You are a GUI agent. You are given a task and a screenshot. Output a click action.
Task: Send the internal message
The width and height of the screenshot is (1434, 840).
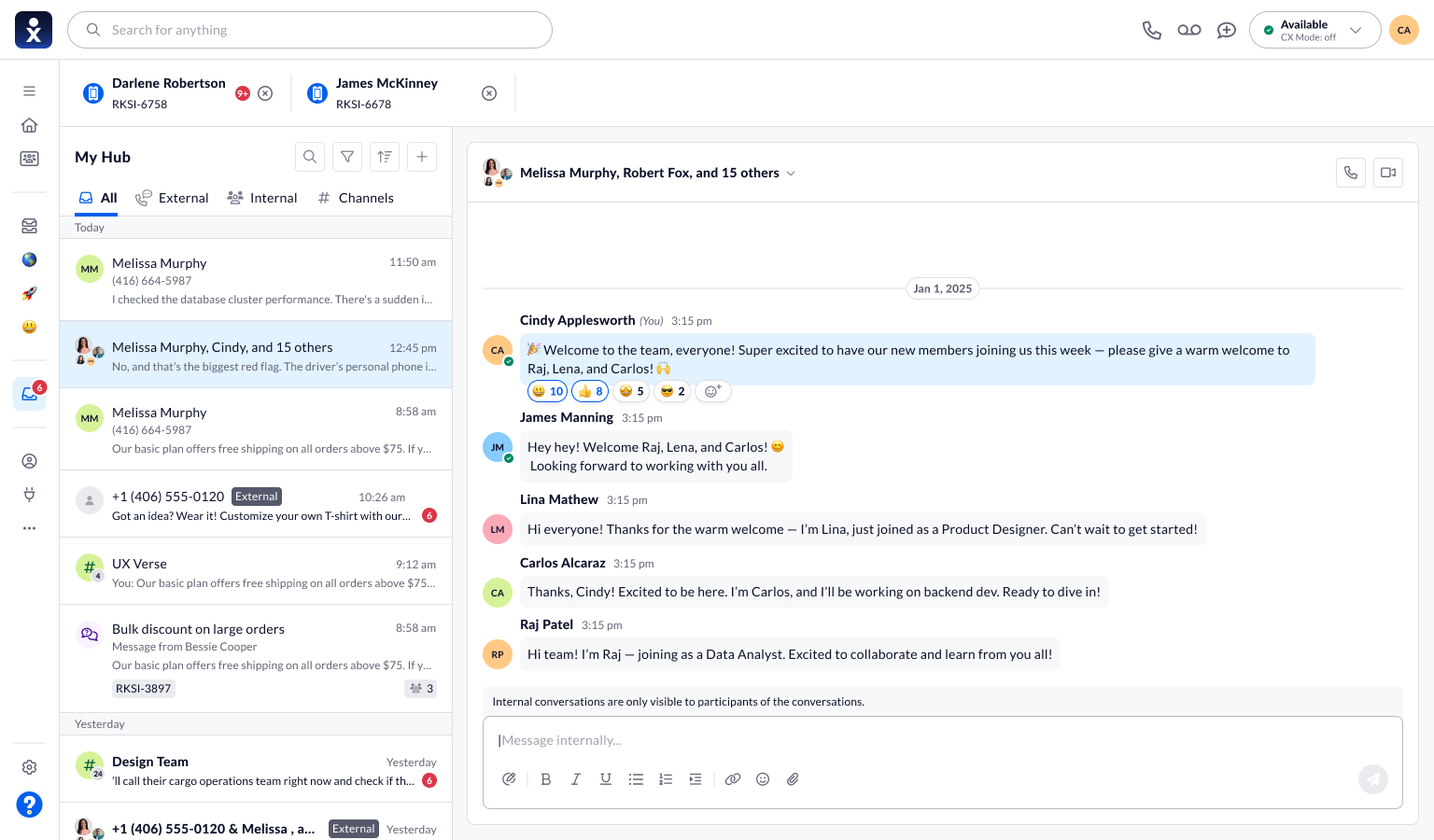pyautogui.click(x=1373, y=779)
